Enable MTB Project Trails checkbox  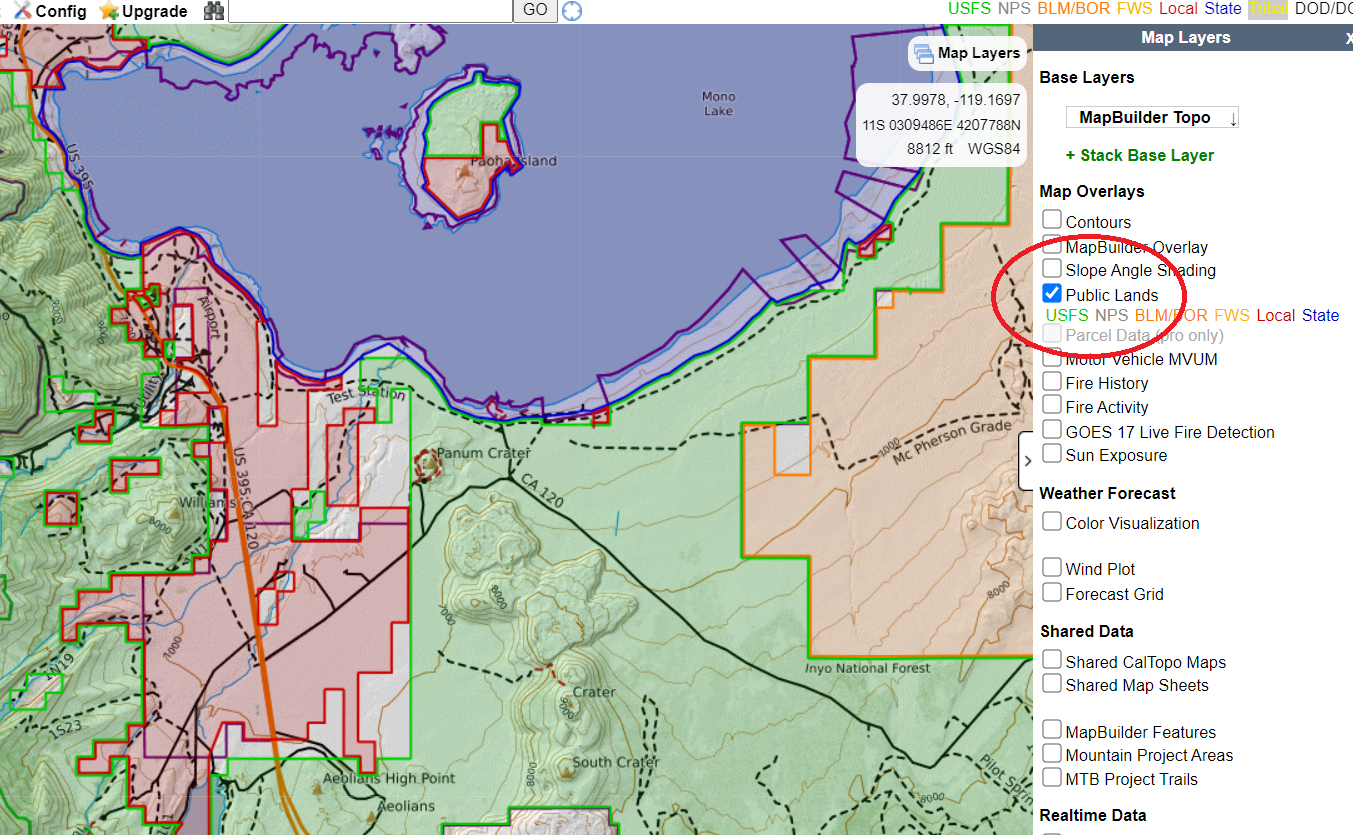tap(1052, 777)
